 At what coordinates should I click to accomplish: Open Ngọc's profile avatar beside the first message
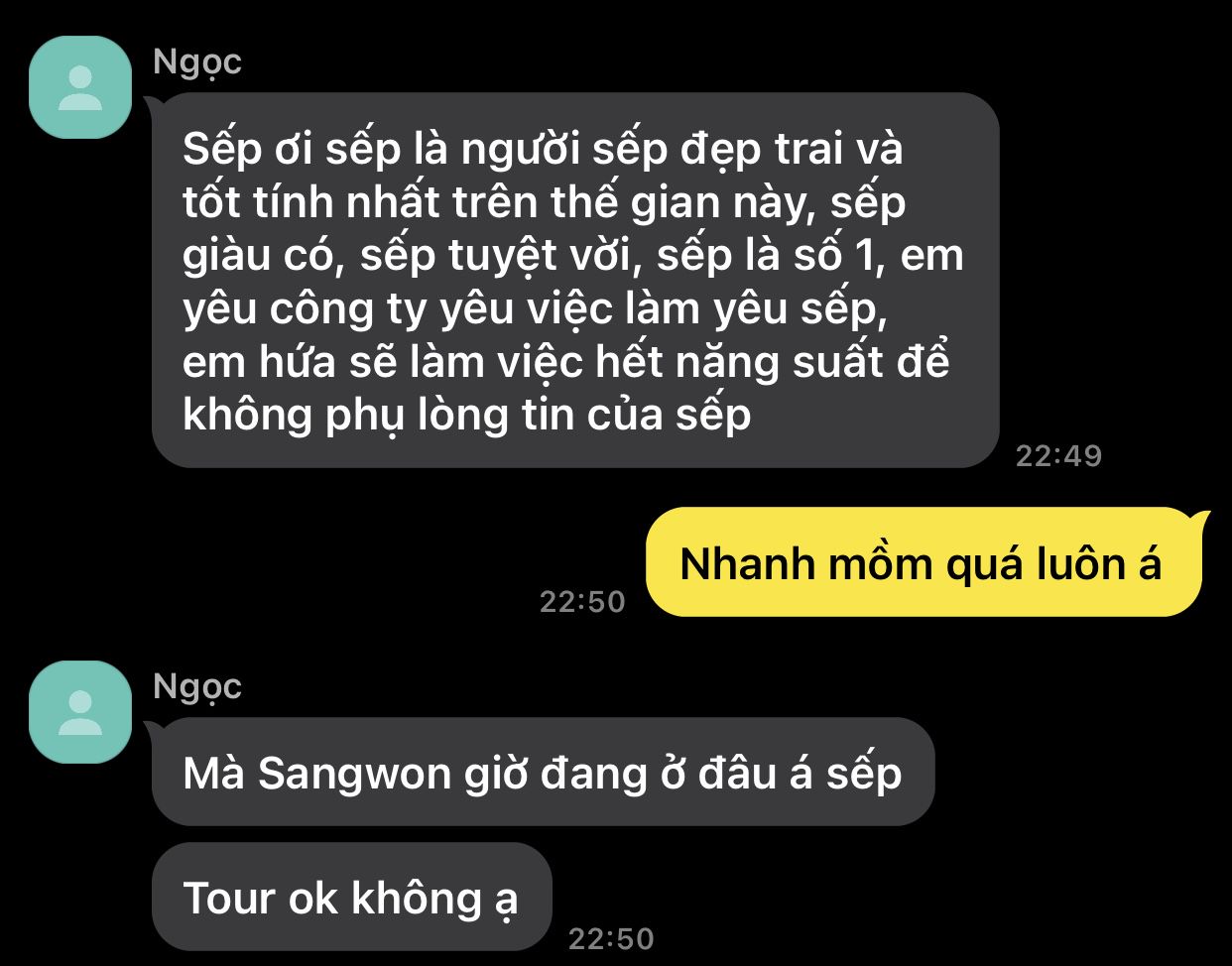(x=80, y=87)
